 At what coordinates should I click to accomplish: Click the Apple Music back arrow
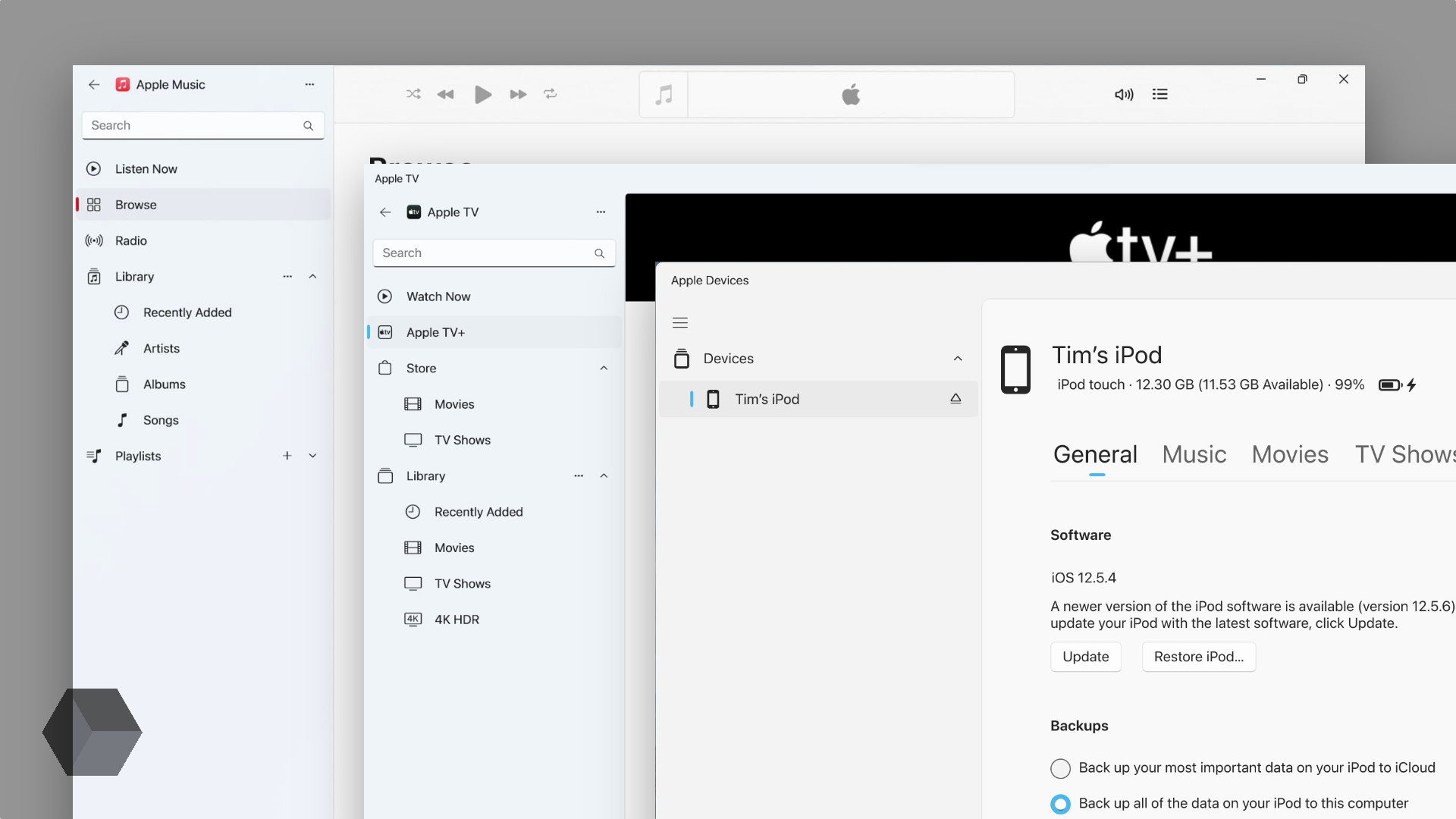[x=94, y=85]
